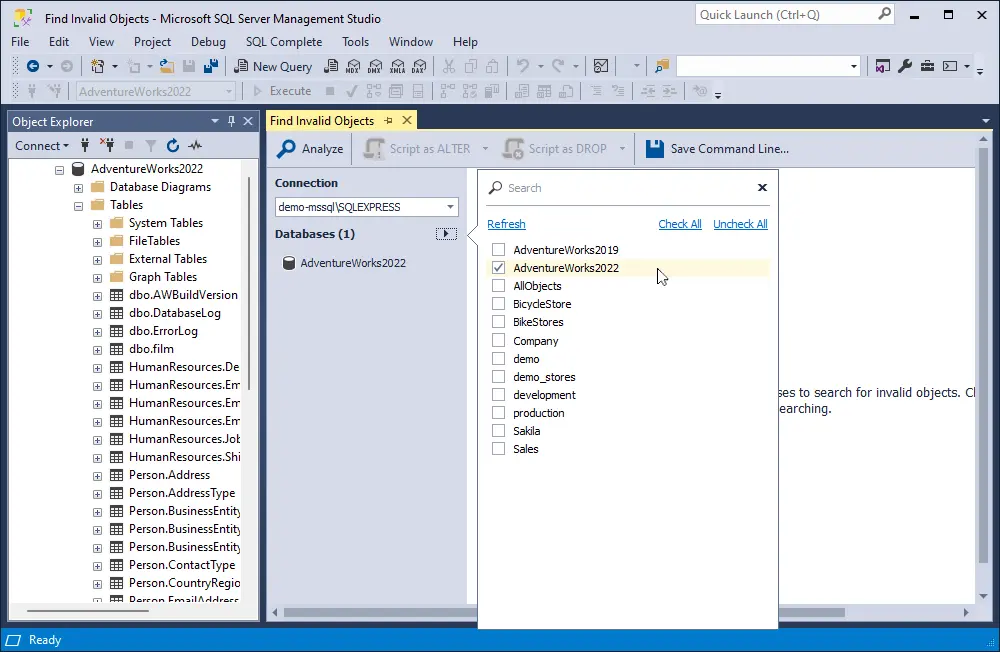The width and height of the screenshot is (1000, 652).
Task: Expand the System Tables folder node
Action: [x=97, y=223]
